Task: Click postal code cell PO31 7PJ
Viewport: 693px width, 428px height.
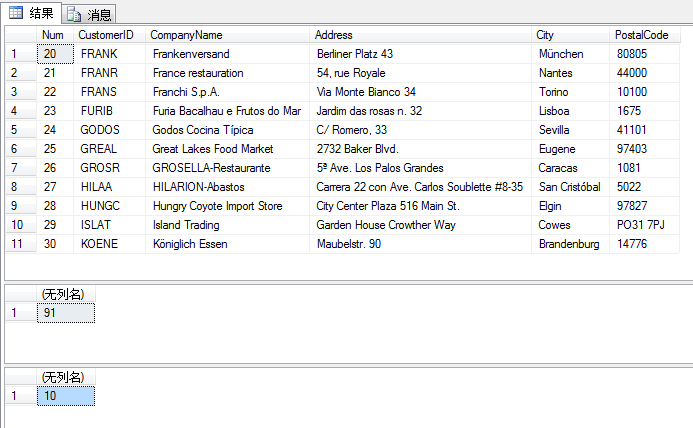Action: 644,225
